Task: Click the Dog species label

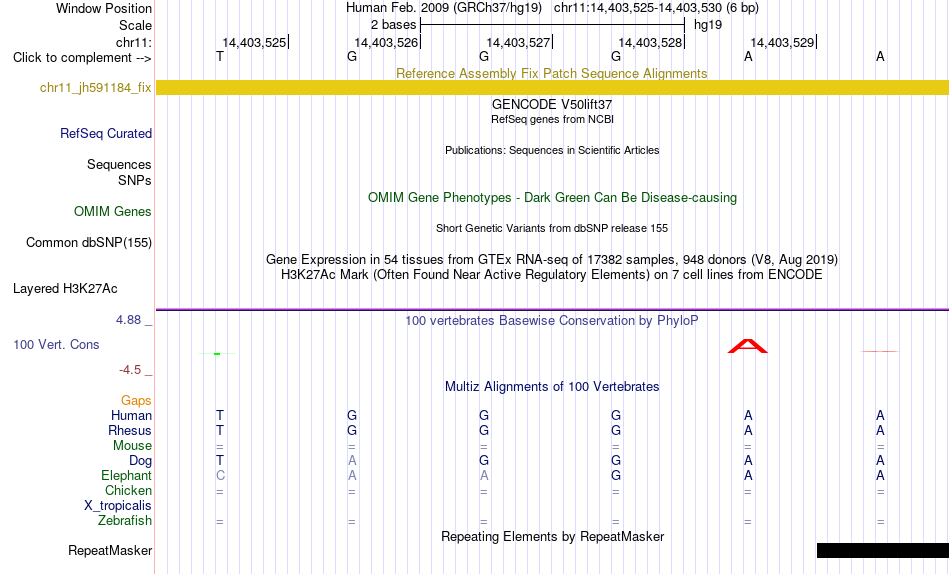Action: [140, 461]
